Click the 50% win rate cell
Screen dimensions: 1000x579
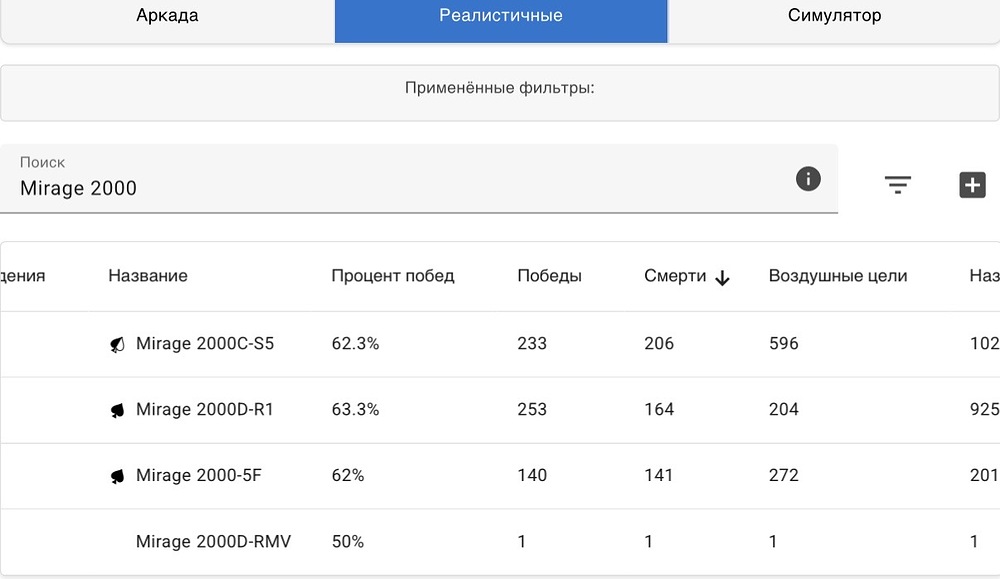(x=348, y=541)
